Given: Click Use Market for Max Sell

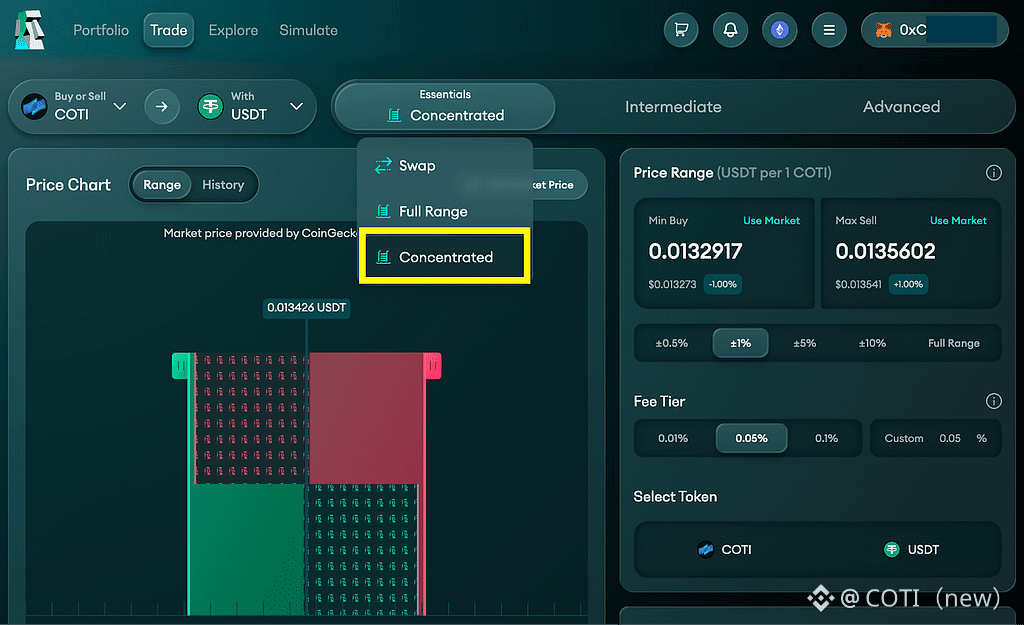Looking at the screenshot, I should tap(958, 221).
